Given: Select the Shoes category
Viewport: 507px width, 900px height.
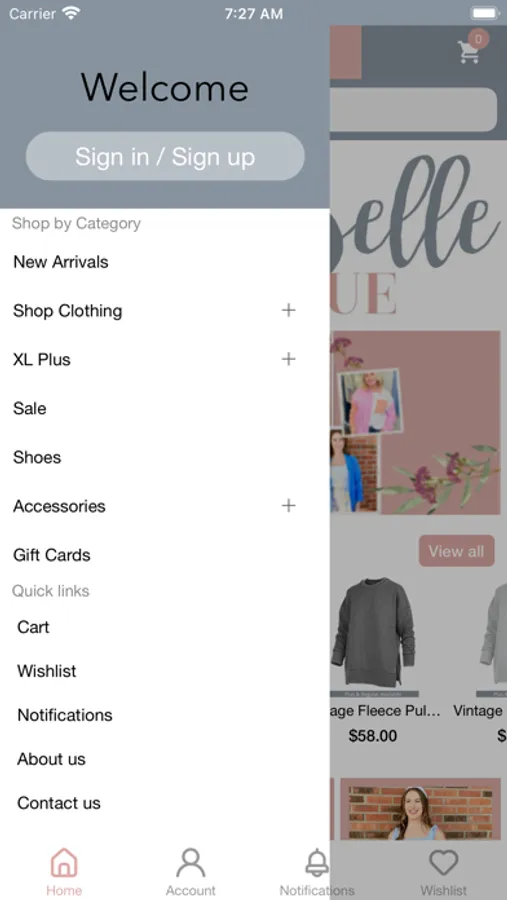Looking at the screenshot, I should click(x=37, y=457).
